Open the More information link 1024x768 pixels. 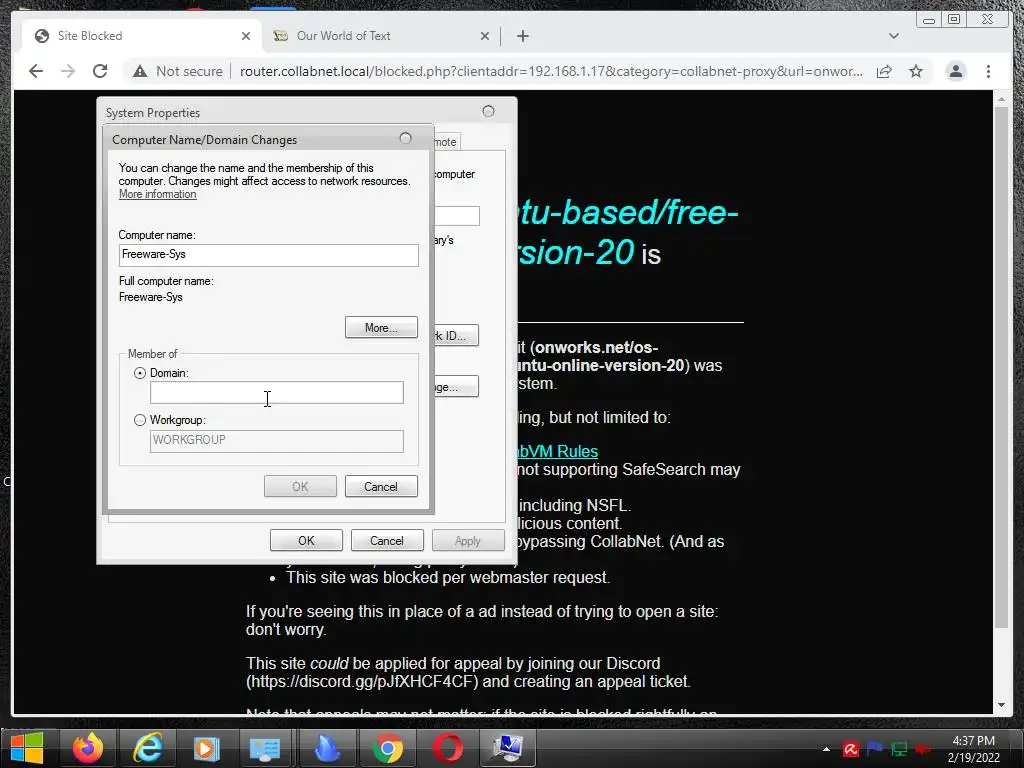tap(157, 194)
